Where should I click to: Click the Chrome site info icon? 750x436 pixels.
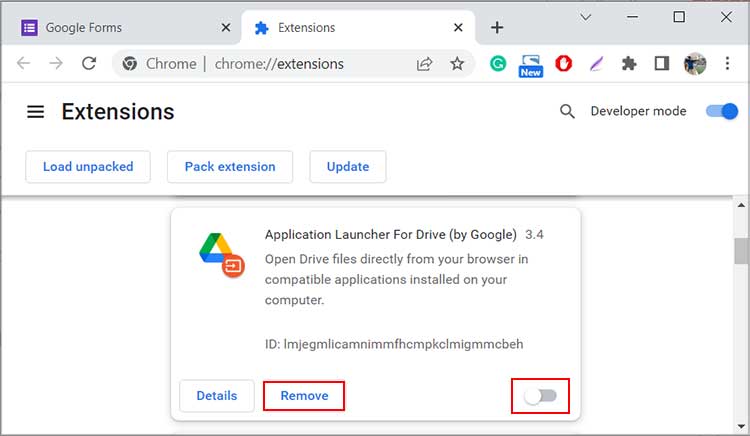[130, 64]
